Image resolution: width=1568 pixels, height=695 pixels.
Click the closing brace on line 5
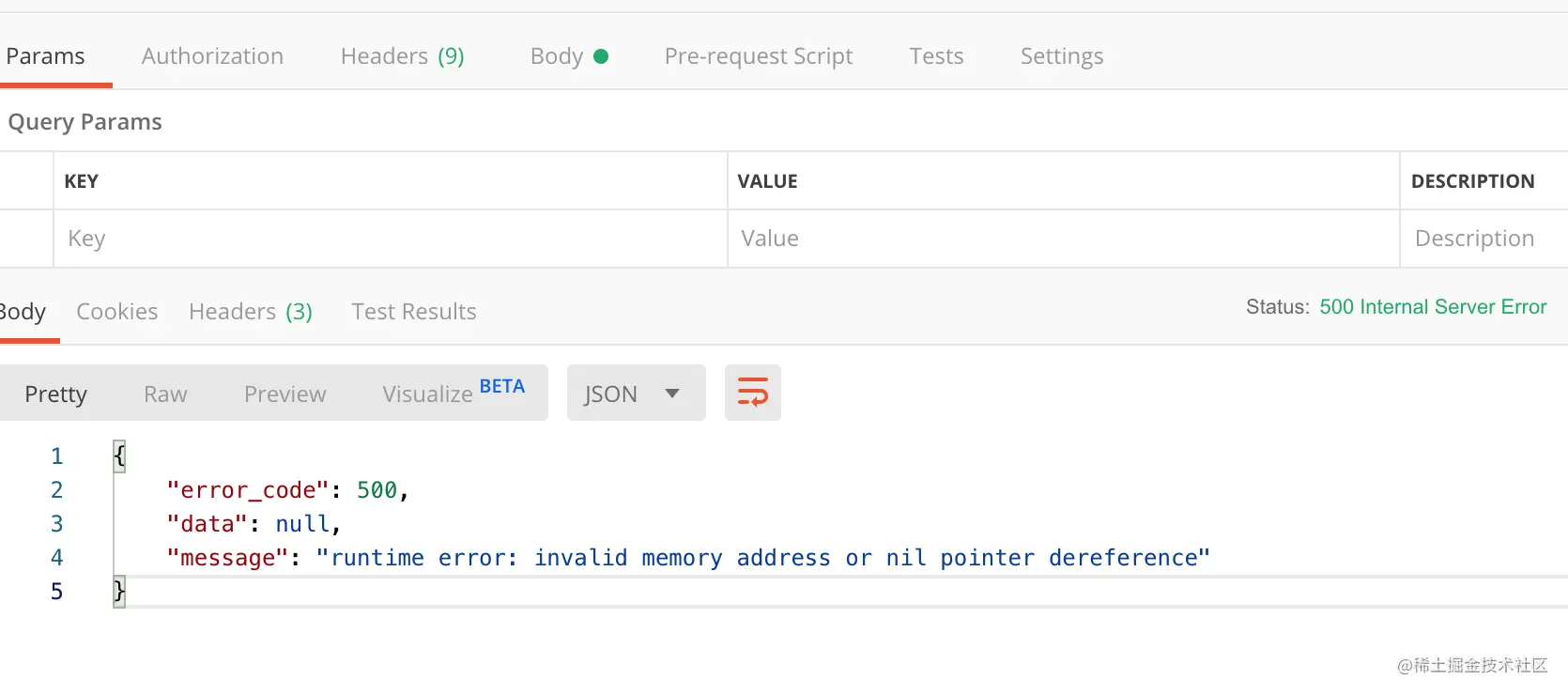pyautogui.click(x=119, y=592)
